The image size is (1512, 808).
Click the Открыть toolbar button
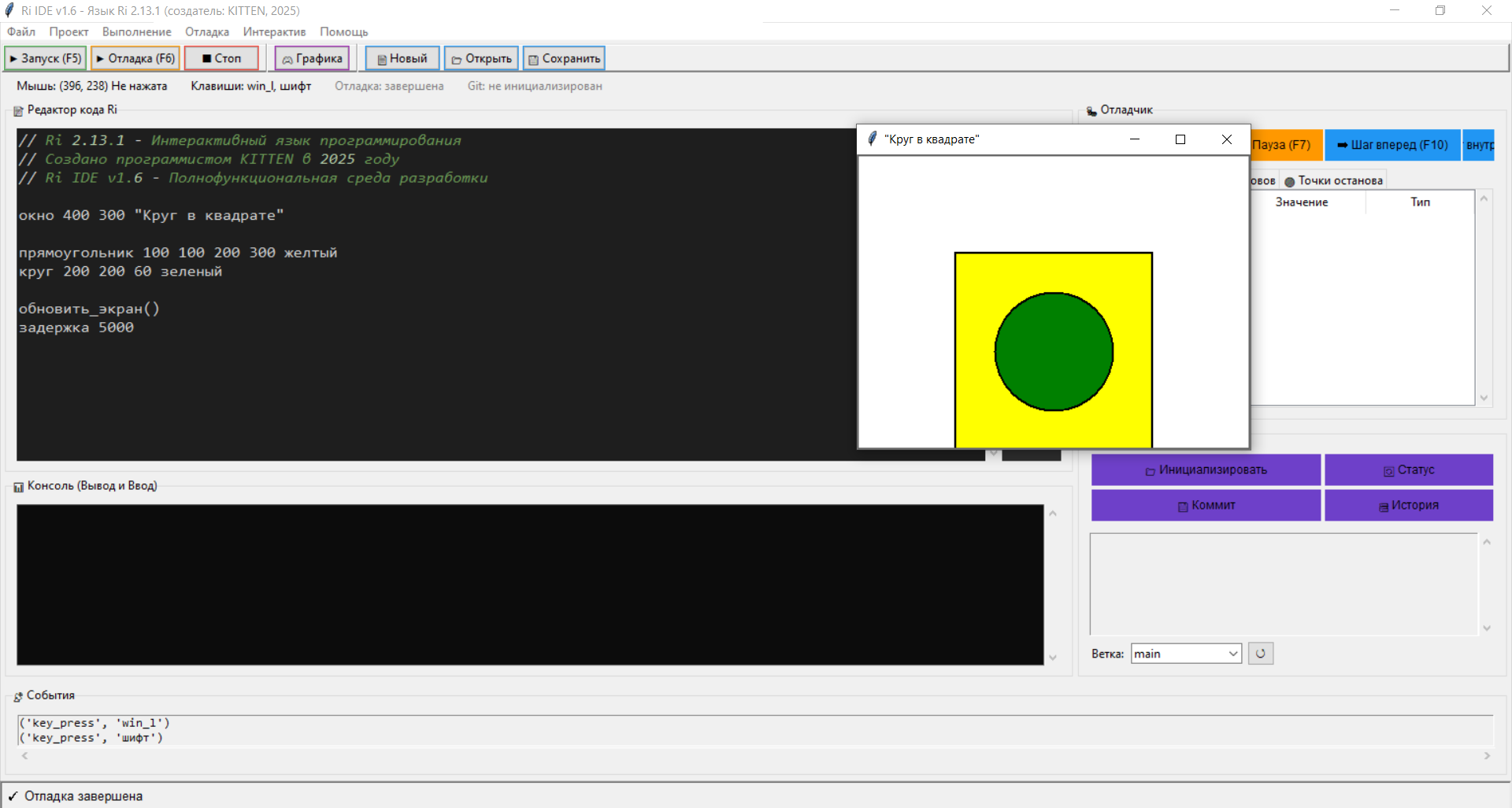click(481, 58)
